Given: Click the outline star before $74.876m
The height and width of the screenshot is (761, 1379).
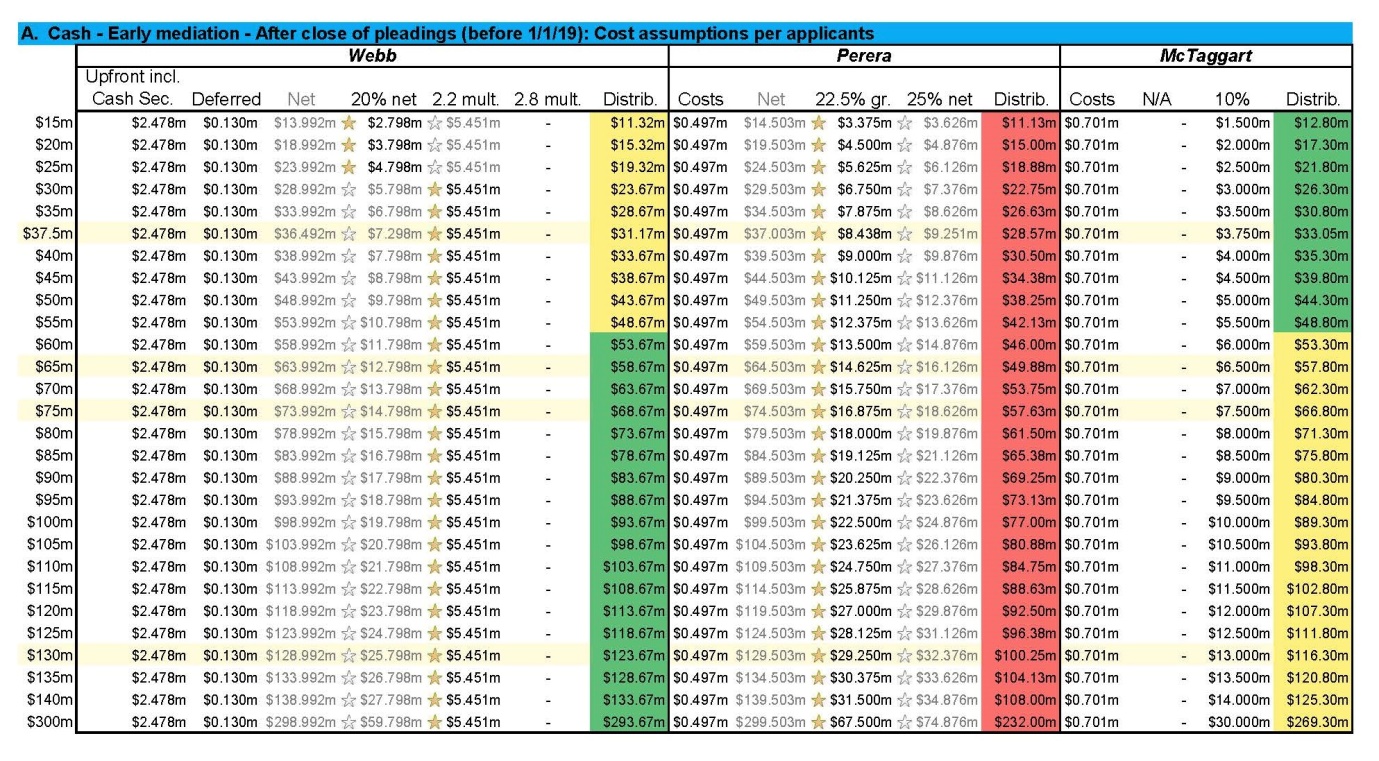Looking at the screenshot, I should point(904,722).
